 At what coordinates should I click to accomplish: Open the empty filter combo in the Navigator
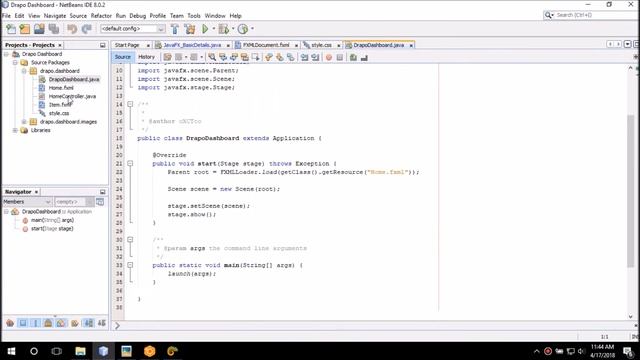74,202
